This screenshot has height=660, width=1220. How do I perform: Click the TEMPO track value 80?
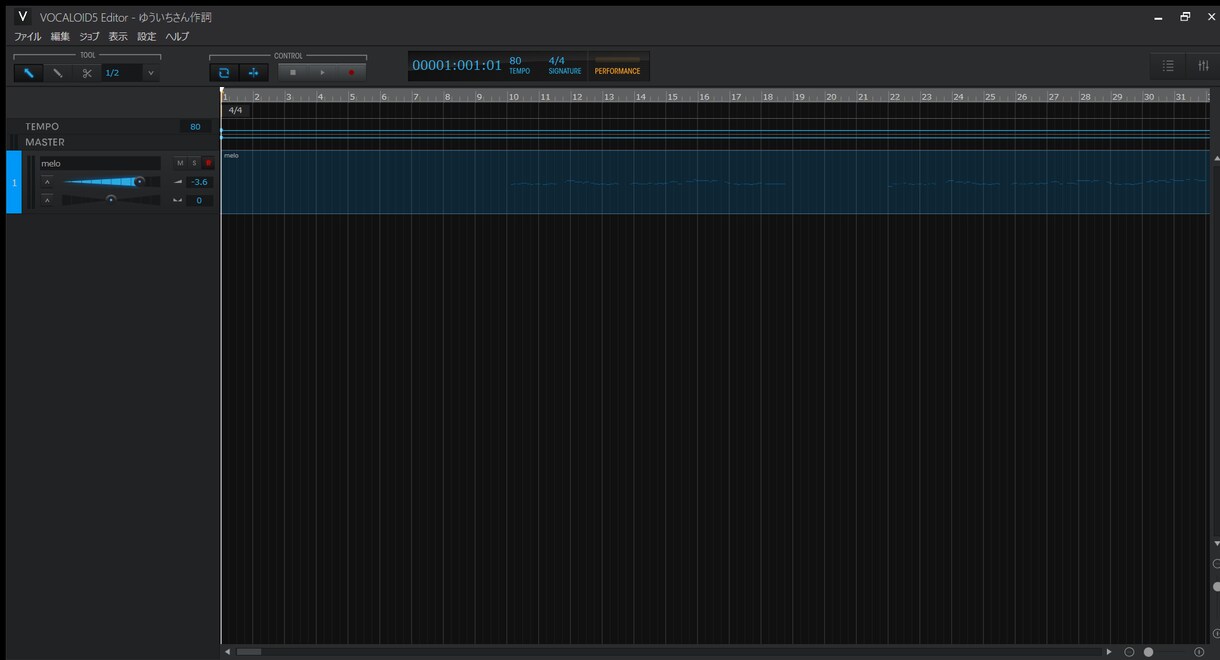tap(195, 127)
